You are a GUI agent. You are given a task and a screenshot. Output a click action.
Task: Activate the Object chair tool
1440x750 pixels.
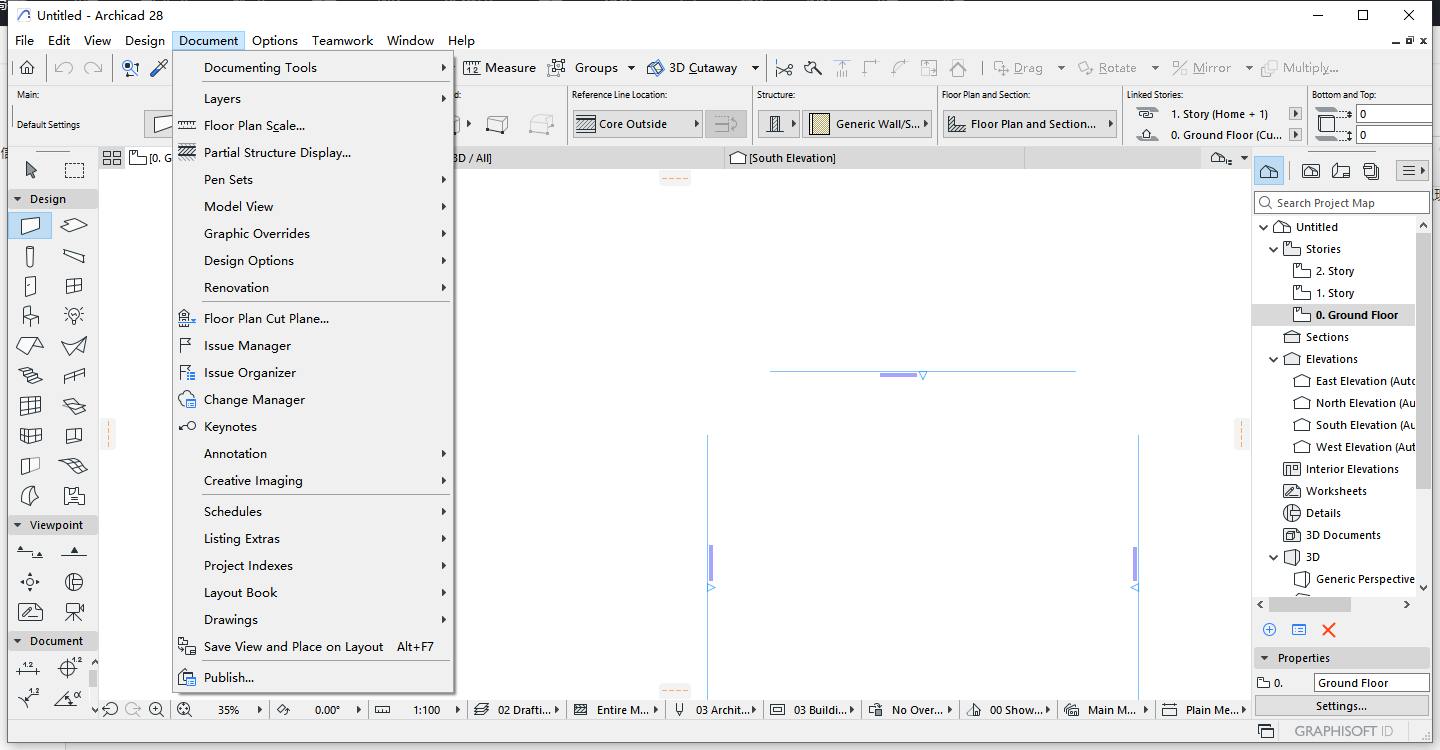tap(30, 316)
